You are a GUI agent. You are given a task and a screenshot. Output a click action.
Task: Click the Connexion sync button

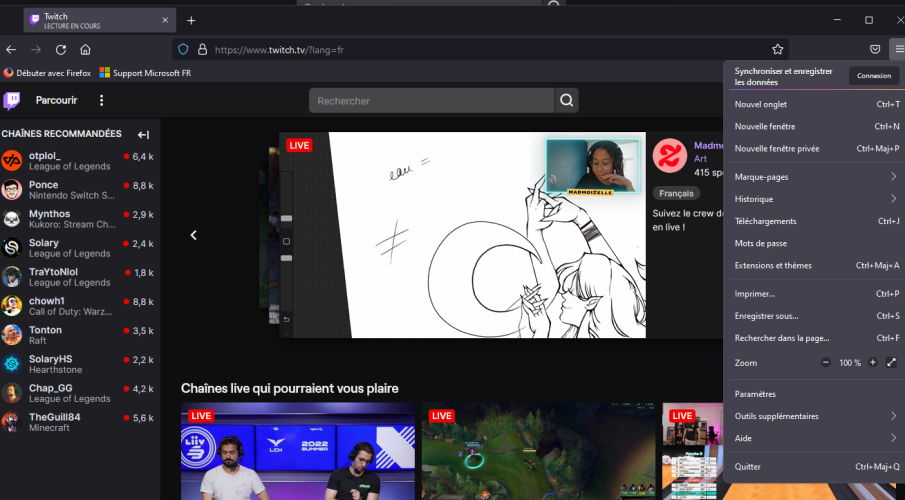pos(874,76)
